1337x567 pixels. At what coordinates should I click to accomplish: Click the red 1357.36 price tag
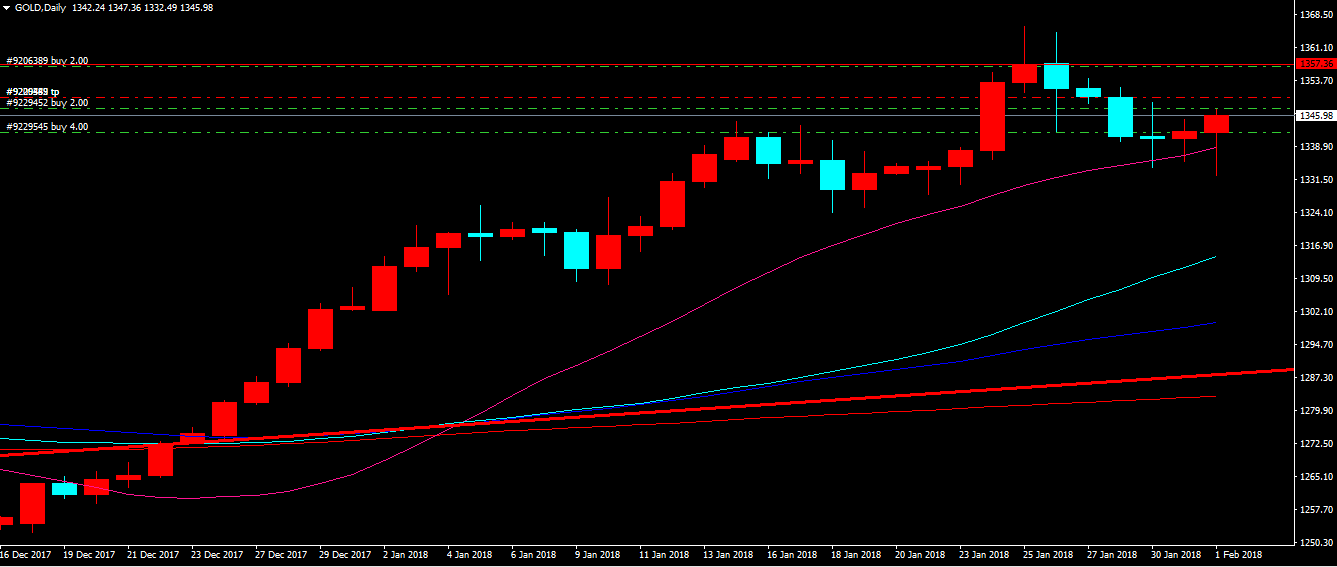click(x=1316, y=64)
